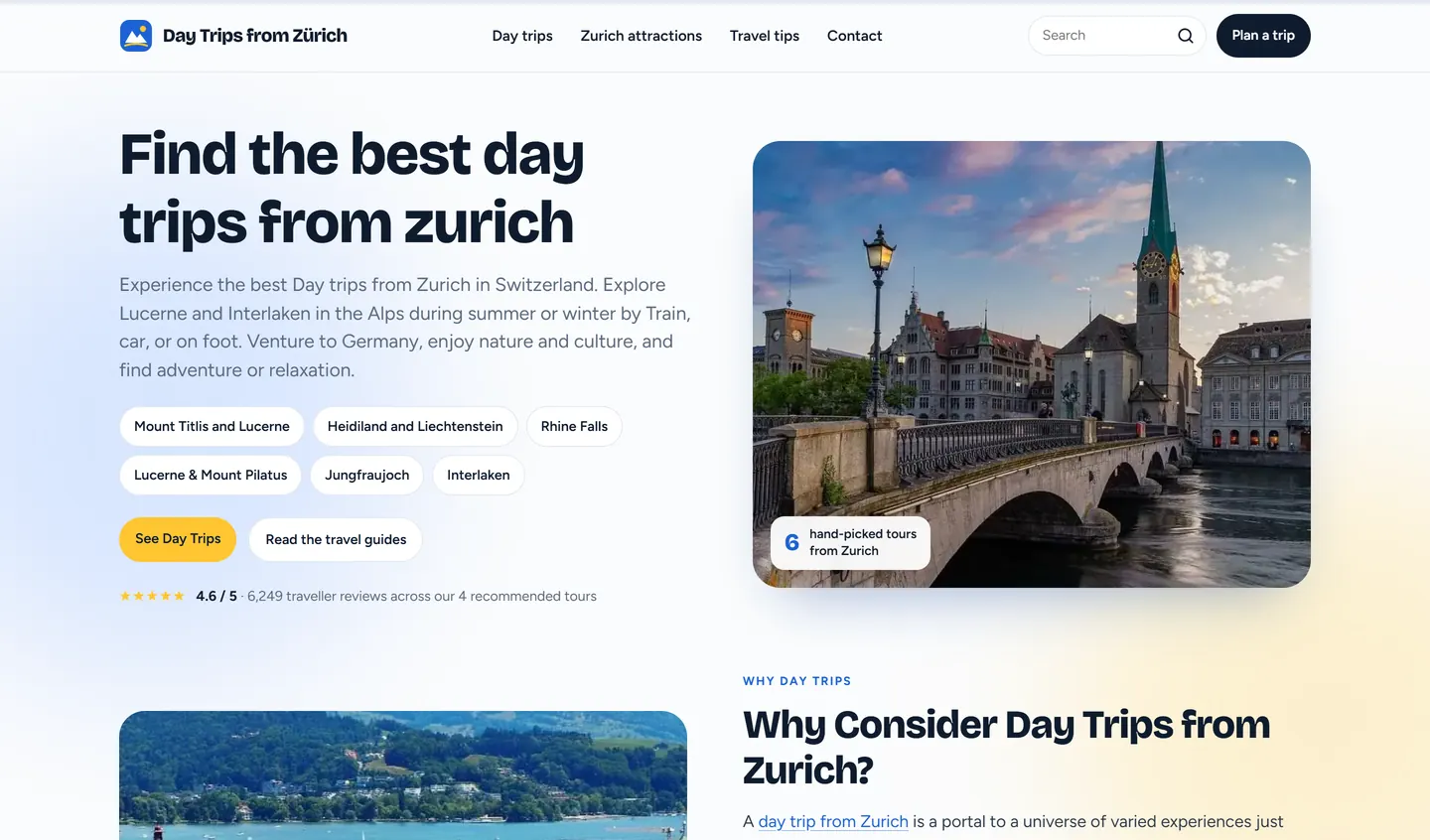The height and width of the screenshot is (840, 1430).
Task: Click the search magnifier icon
Action: [1185, 36]
